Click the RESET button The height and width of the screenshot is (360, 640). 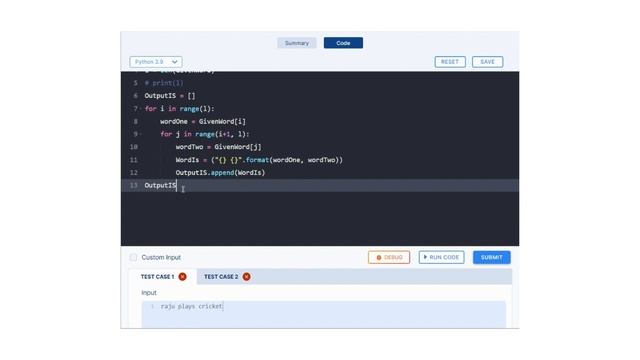pyautogui.click(x=450, y=62)
